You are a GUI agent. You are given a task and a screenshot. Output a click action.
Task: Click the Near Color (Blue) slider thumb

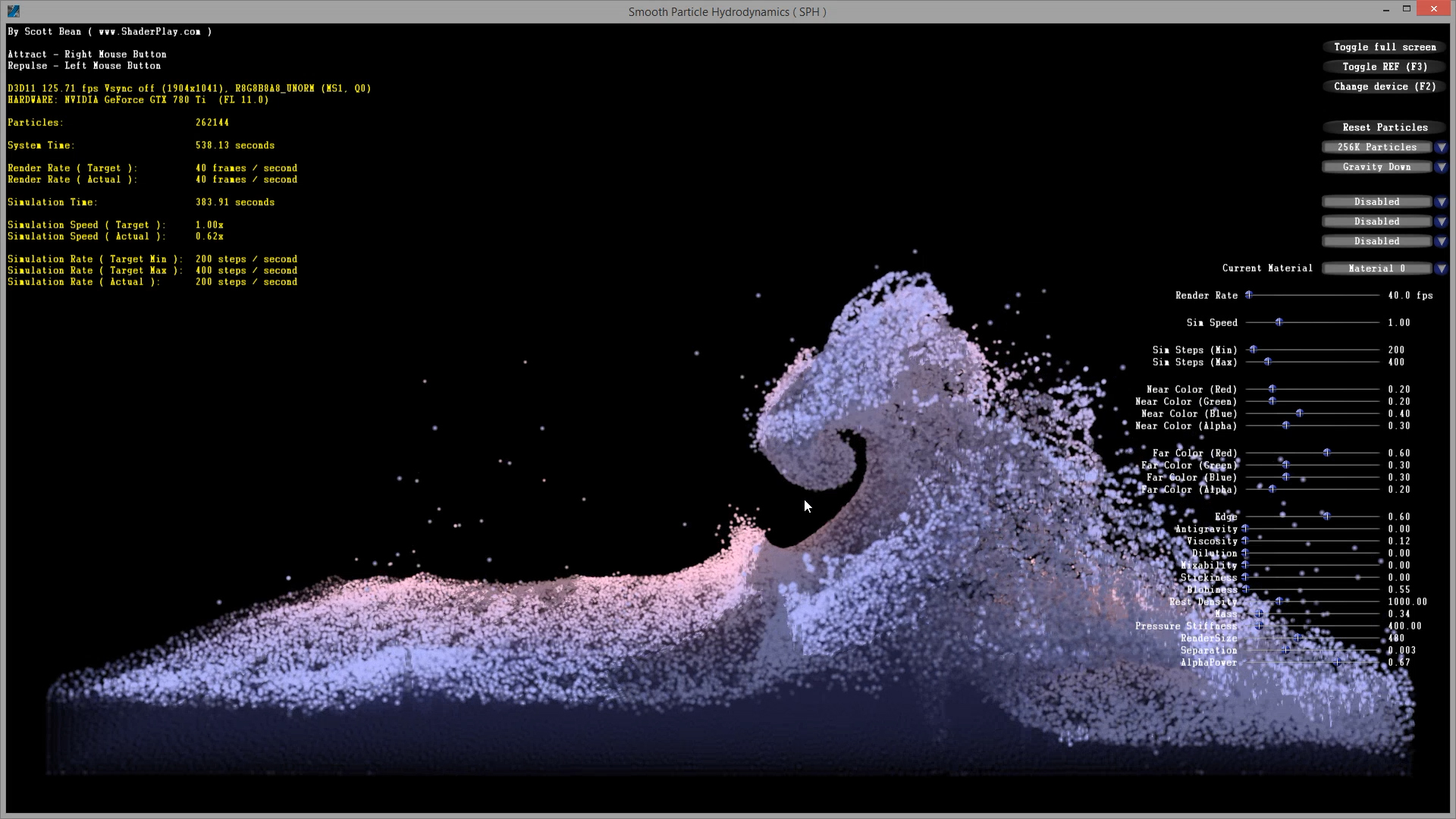point(1300,414)
